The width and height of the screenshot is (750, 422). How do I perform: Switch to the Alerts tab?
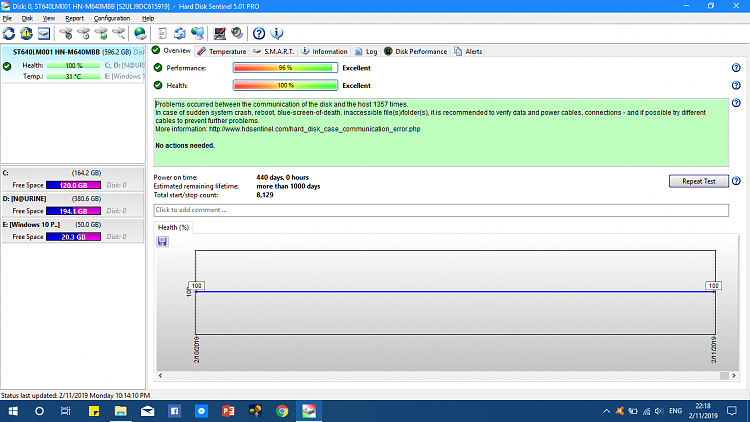point(468,51)
